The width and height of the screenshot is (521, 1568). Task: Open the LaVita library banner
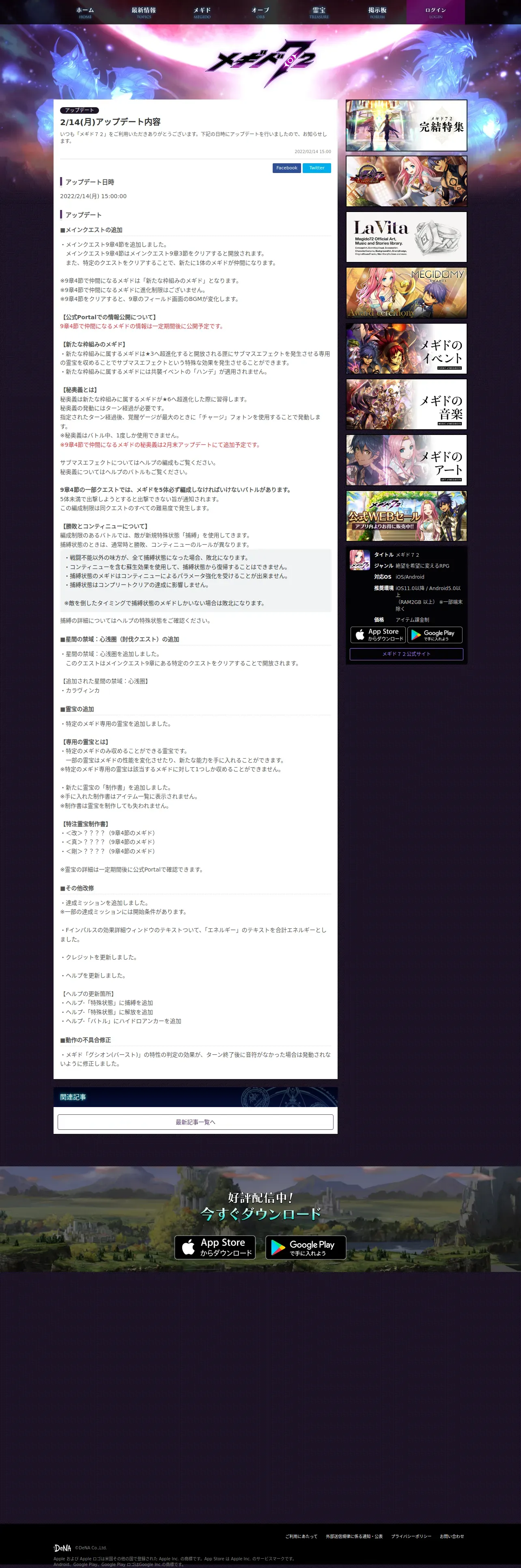pyautogui.click(x=406, y=237)
